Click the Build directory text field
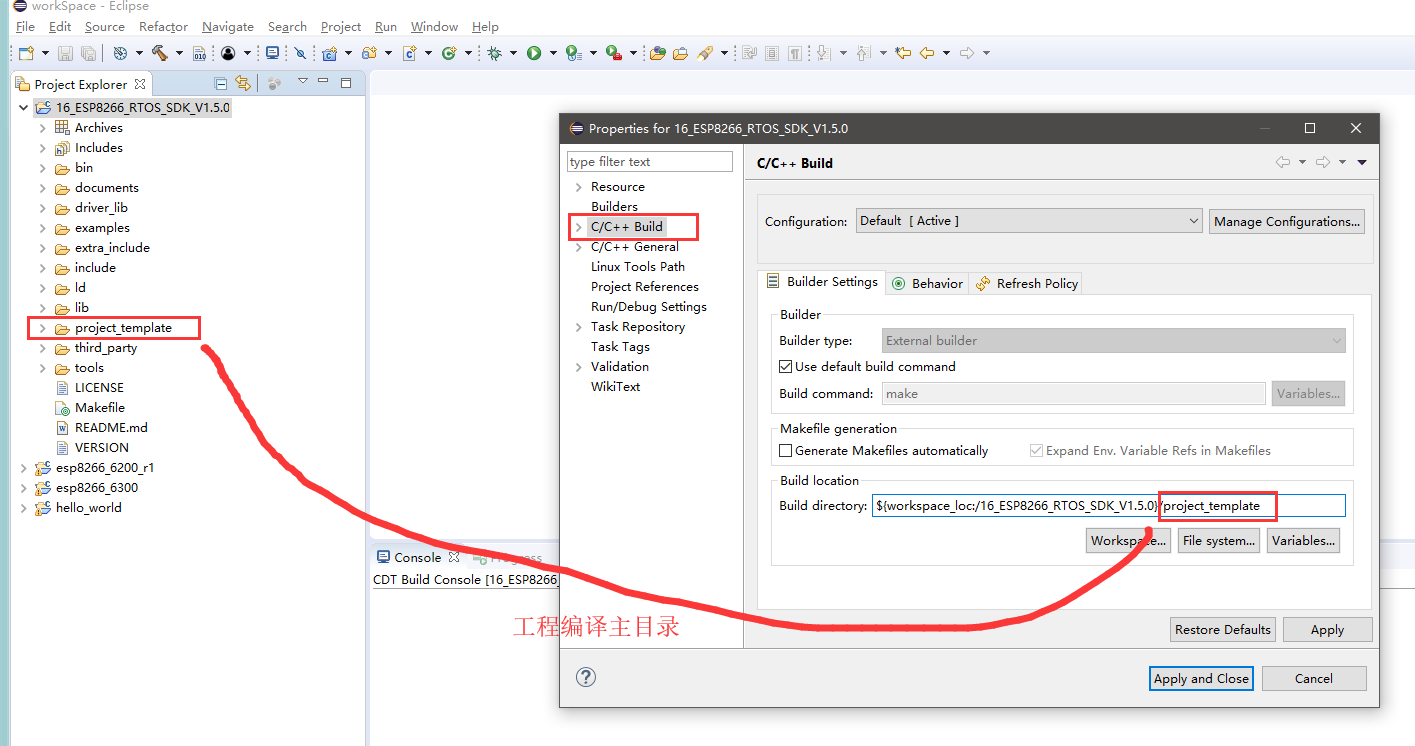Image resolution: width=1415 pixels, height=746 pixels. point(1108,506)
